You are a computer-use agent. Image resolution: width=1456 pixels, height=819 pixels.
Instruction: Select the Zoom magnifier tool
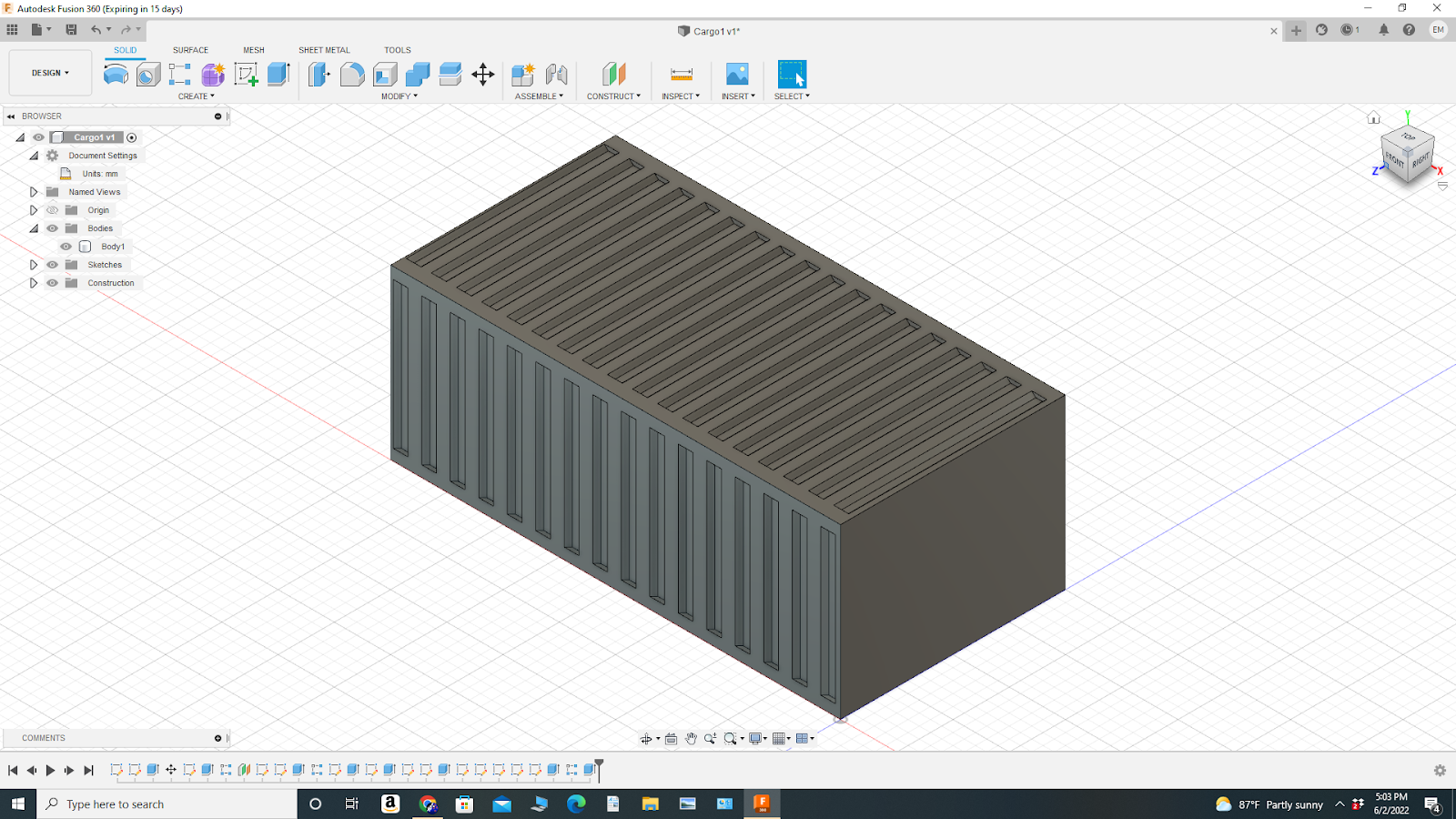coord(711,739)
